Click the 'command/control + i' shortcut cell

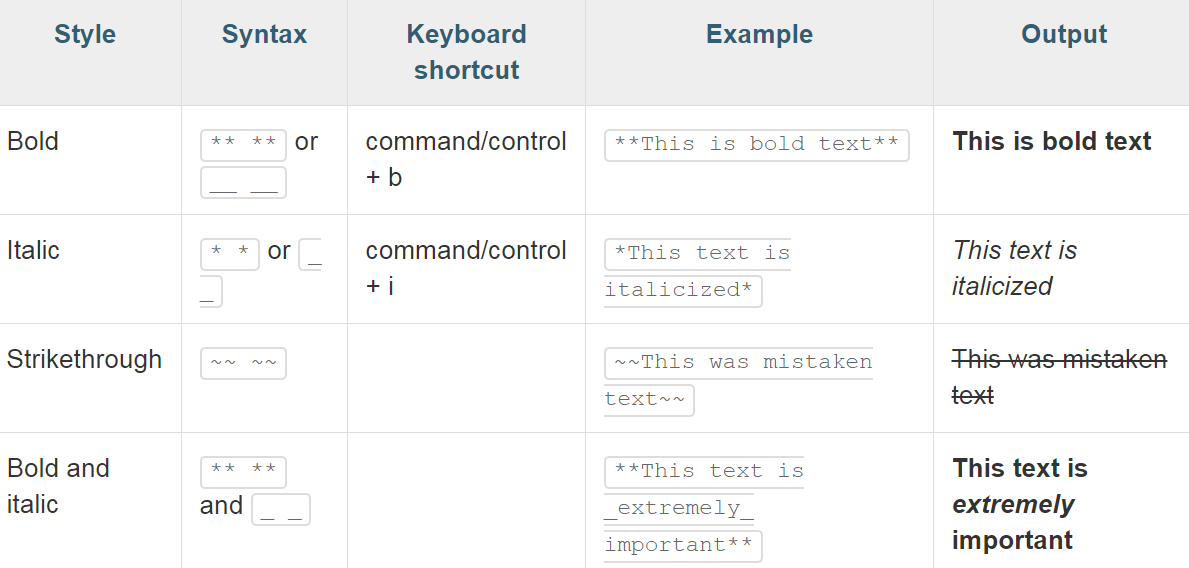click(466, 268)
